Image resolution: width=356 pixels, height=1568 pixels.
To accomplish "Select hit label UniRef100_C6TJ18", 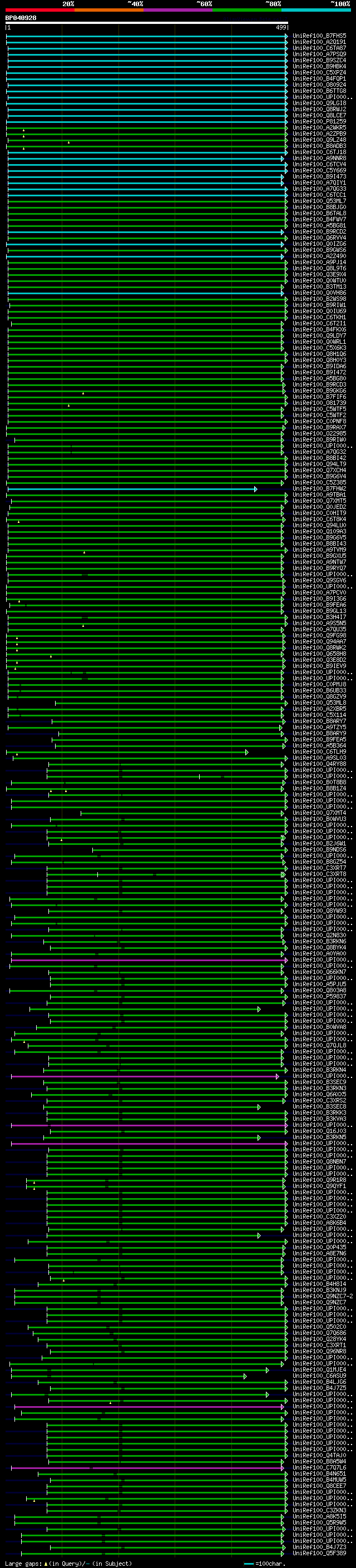I will pos(319,152).
